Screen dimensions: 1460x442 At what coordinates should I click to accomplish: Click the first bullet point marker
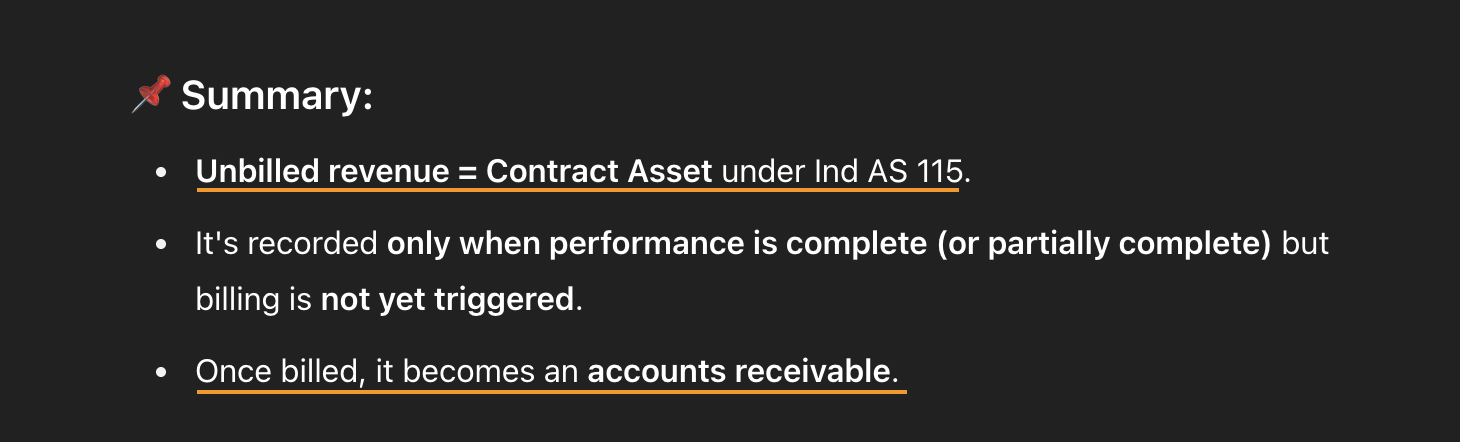pyautogui.click(x=161, y=172)
